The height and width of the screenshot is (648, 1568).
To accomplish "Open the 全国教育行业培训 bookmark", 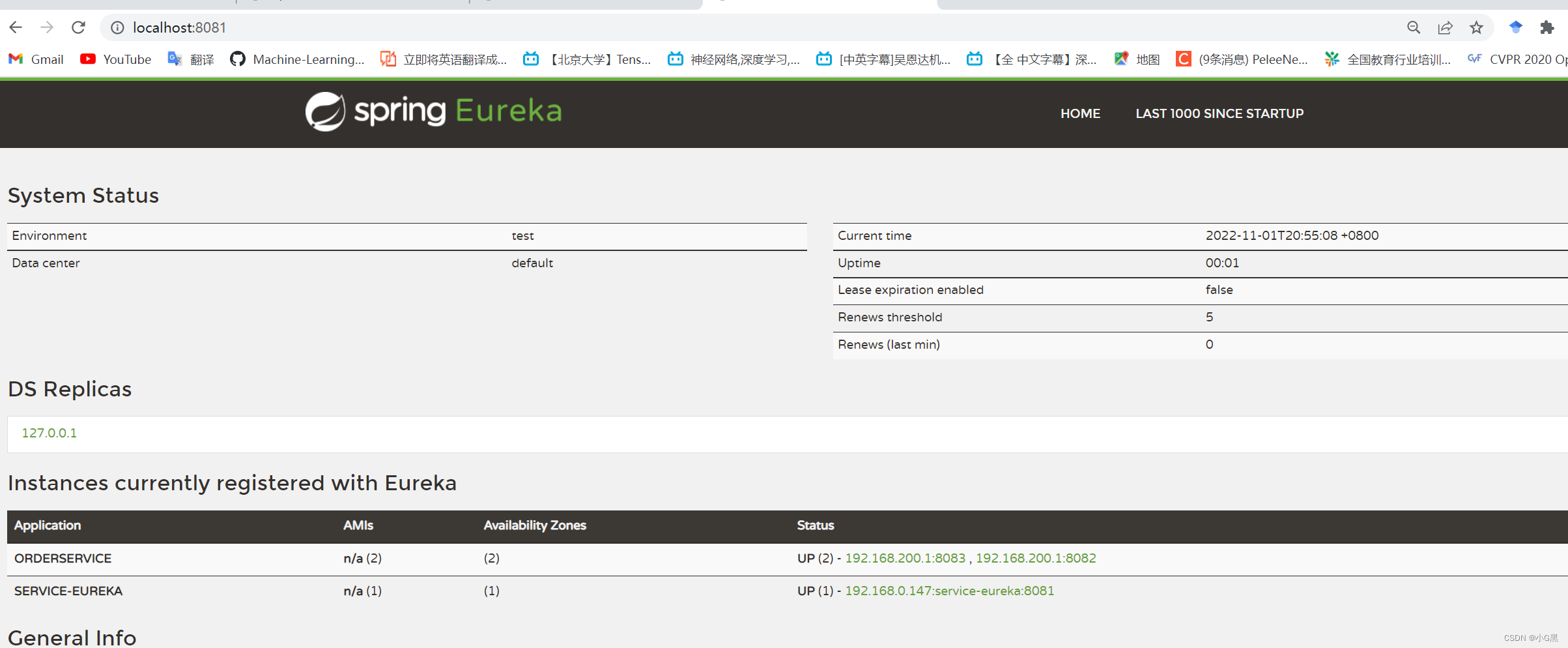I will point(1388,59).
